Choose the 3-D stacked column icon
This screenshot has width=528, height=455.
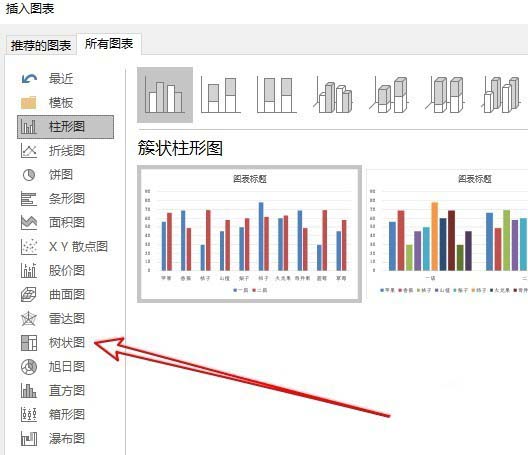coord(389,95)
